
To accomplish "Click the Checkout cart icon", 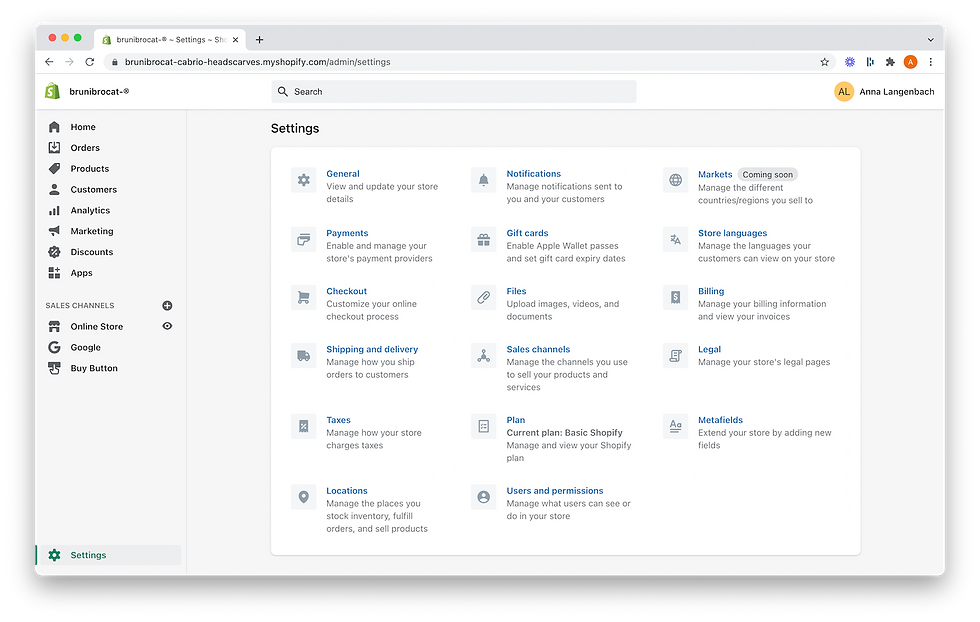I will coord(303,298).
